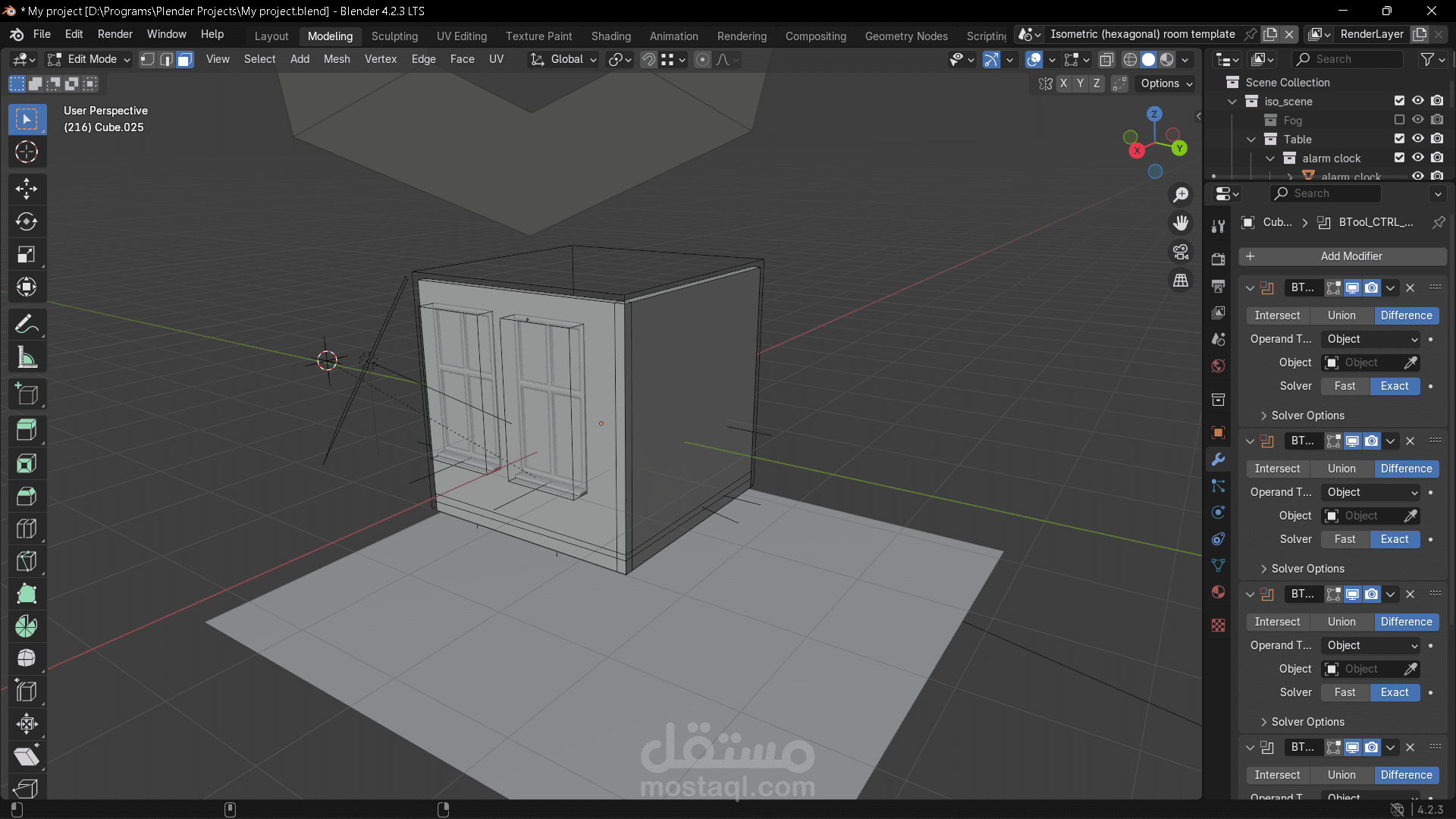The image size is (1456, 819).
Task: Open the Modifiers wrench properties tab
Action: coord(1219,459)
